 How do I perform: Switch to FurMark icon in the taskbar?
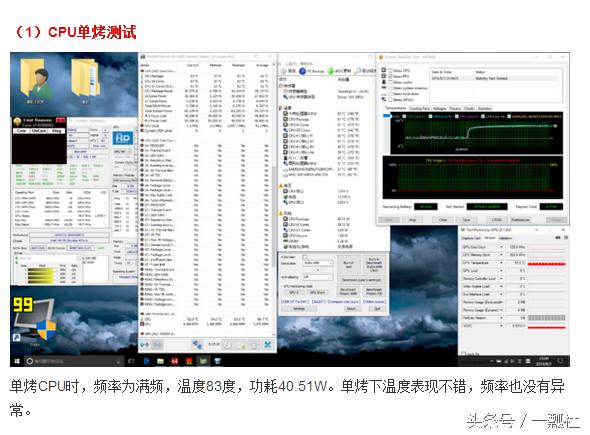coord(189,361)
